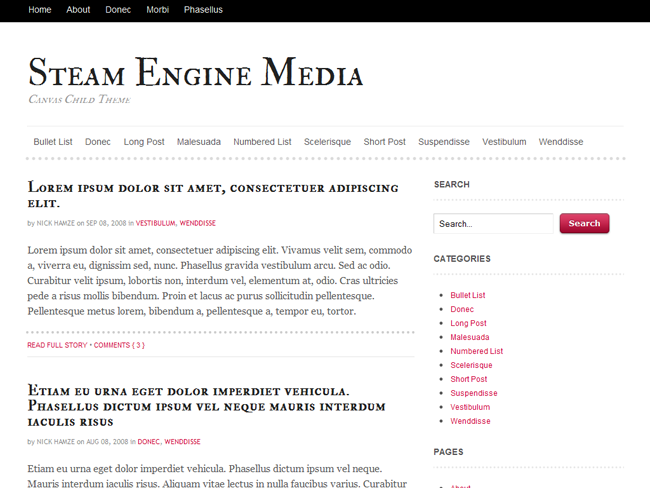This screenshot has width=650, height=488.
Task: Click the WENDDISSE tag under the second post
Action: pos(182,442)
